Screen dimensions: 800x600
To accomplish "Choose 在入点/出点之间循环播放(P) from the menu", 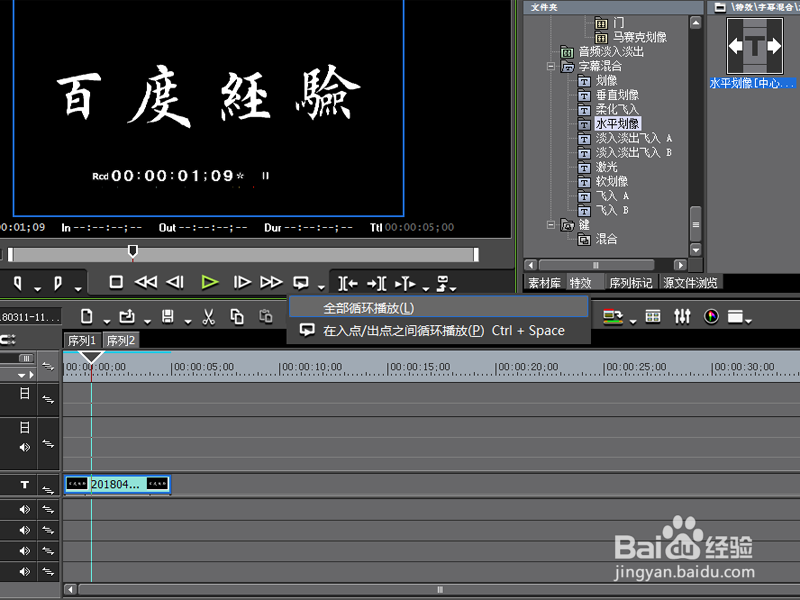I will 439,331.
